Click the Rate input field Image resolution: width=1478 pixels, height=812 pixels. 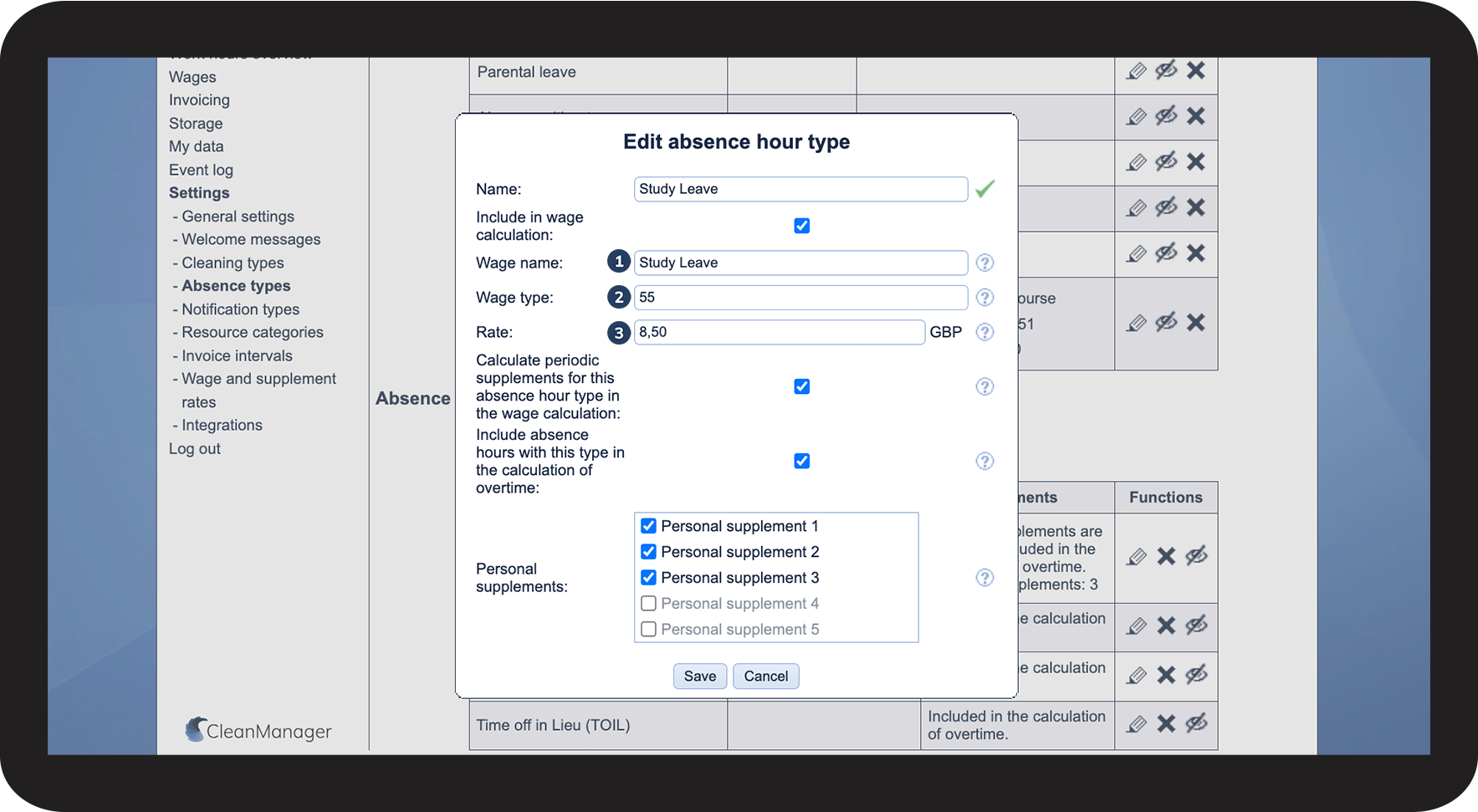(x=779, y=332)
